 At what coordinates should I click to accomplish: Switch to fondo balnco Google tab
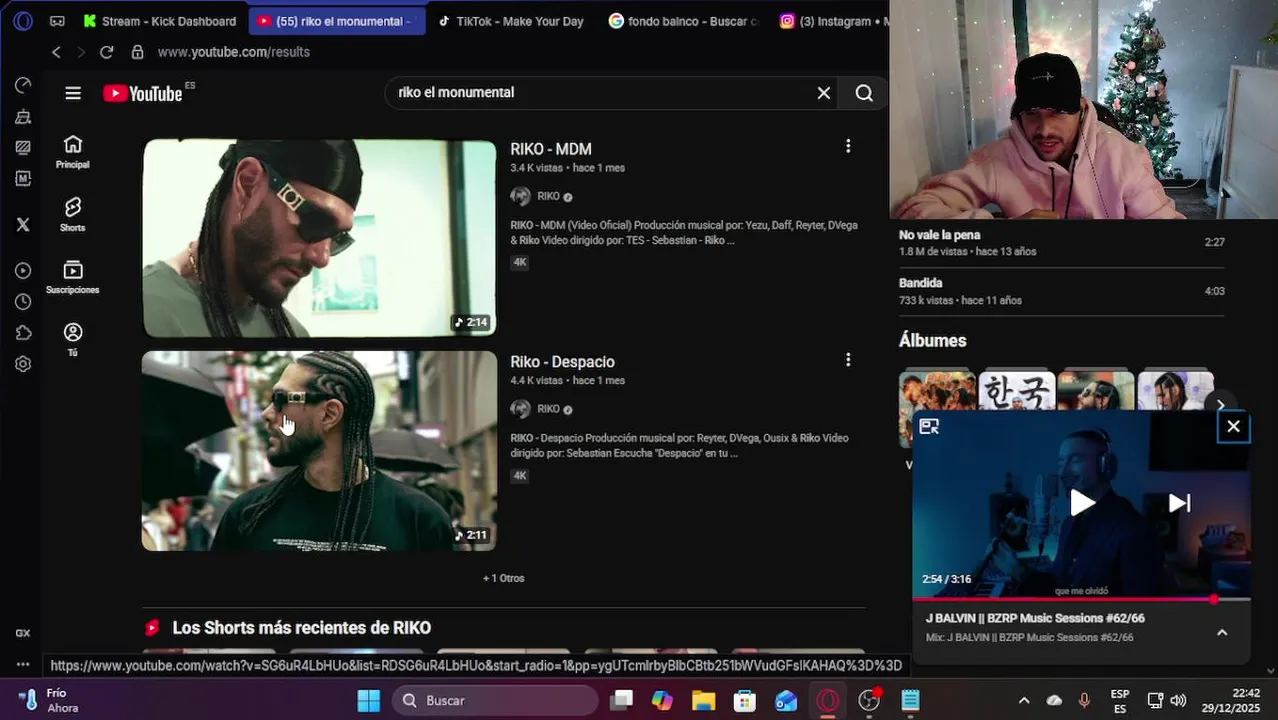pyautogui.click(x=685, y=21)
